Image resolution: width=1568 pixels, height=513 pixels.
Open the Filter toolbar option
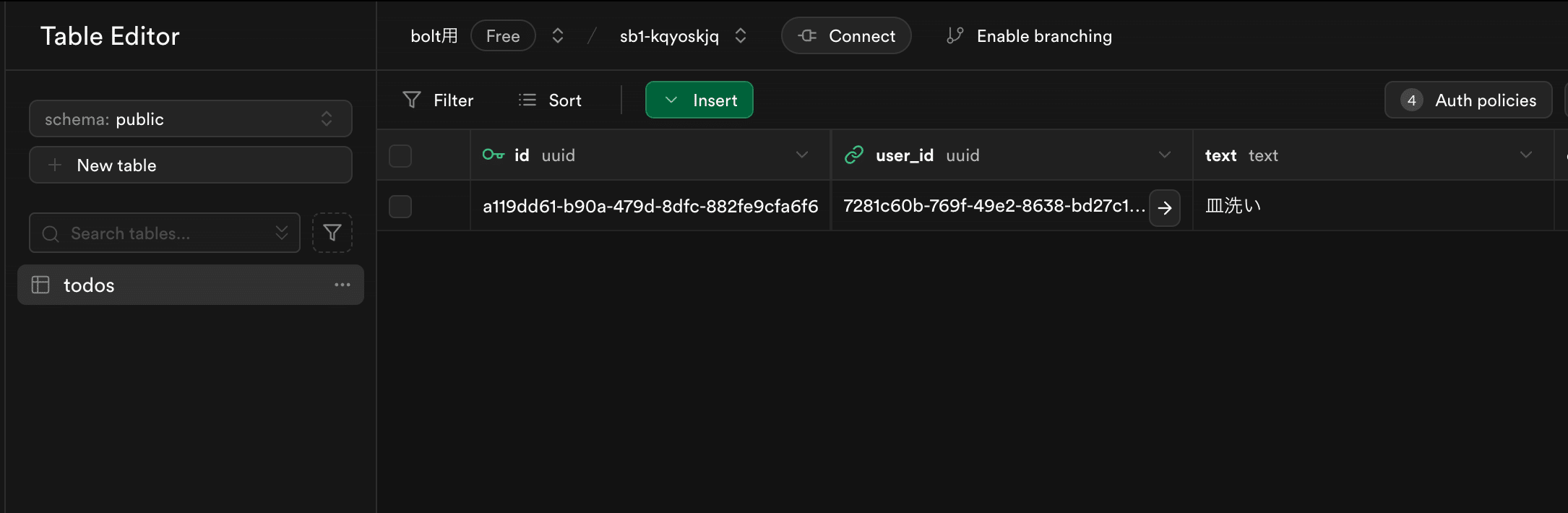438,100
